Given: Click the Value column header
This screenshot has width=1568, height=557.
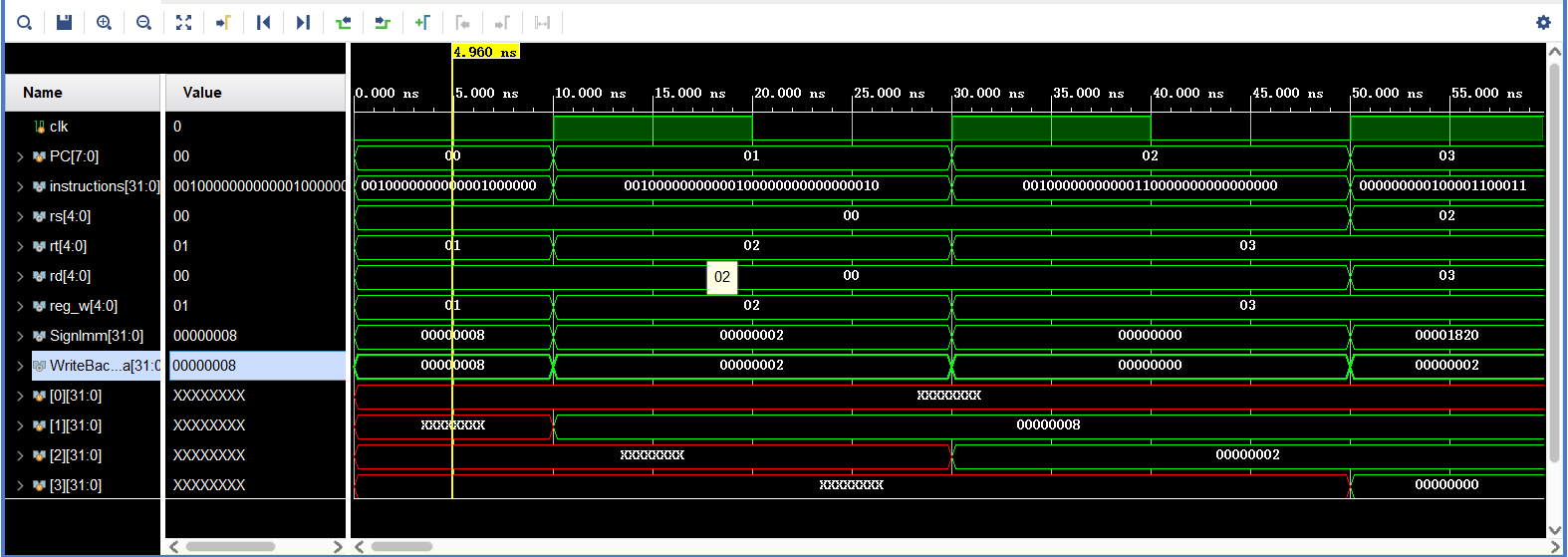Looking at the screenshot, I should pos(256,93).
